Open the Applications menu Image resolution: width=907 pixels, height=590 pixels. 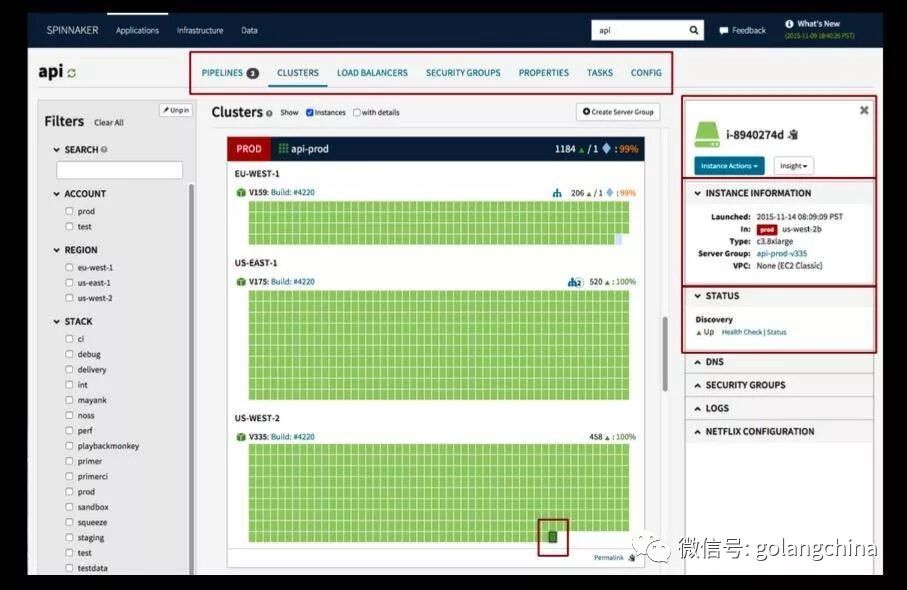click(x=137, y=30)
